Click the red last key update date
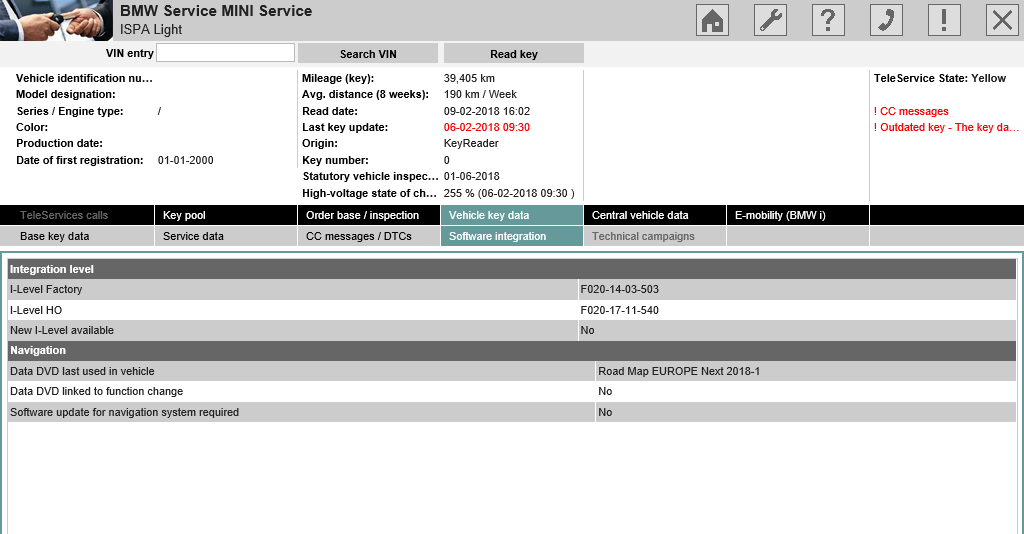 tap(487, 127)
